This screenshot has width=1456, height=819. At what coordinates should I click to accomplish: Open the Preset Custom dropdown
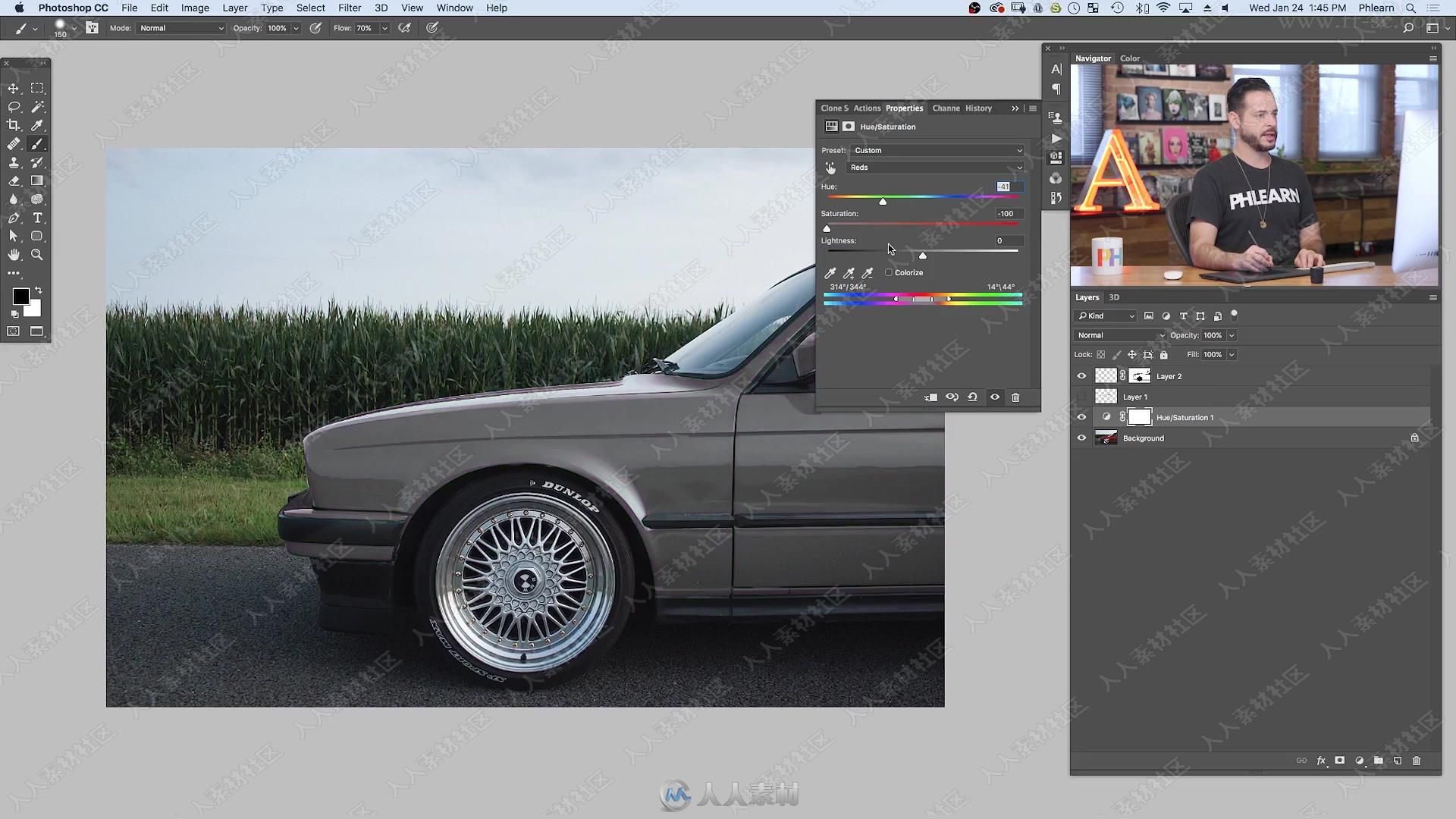pyautogui.click(x=937, y=150)
